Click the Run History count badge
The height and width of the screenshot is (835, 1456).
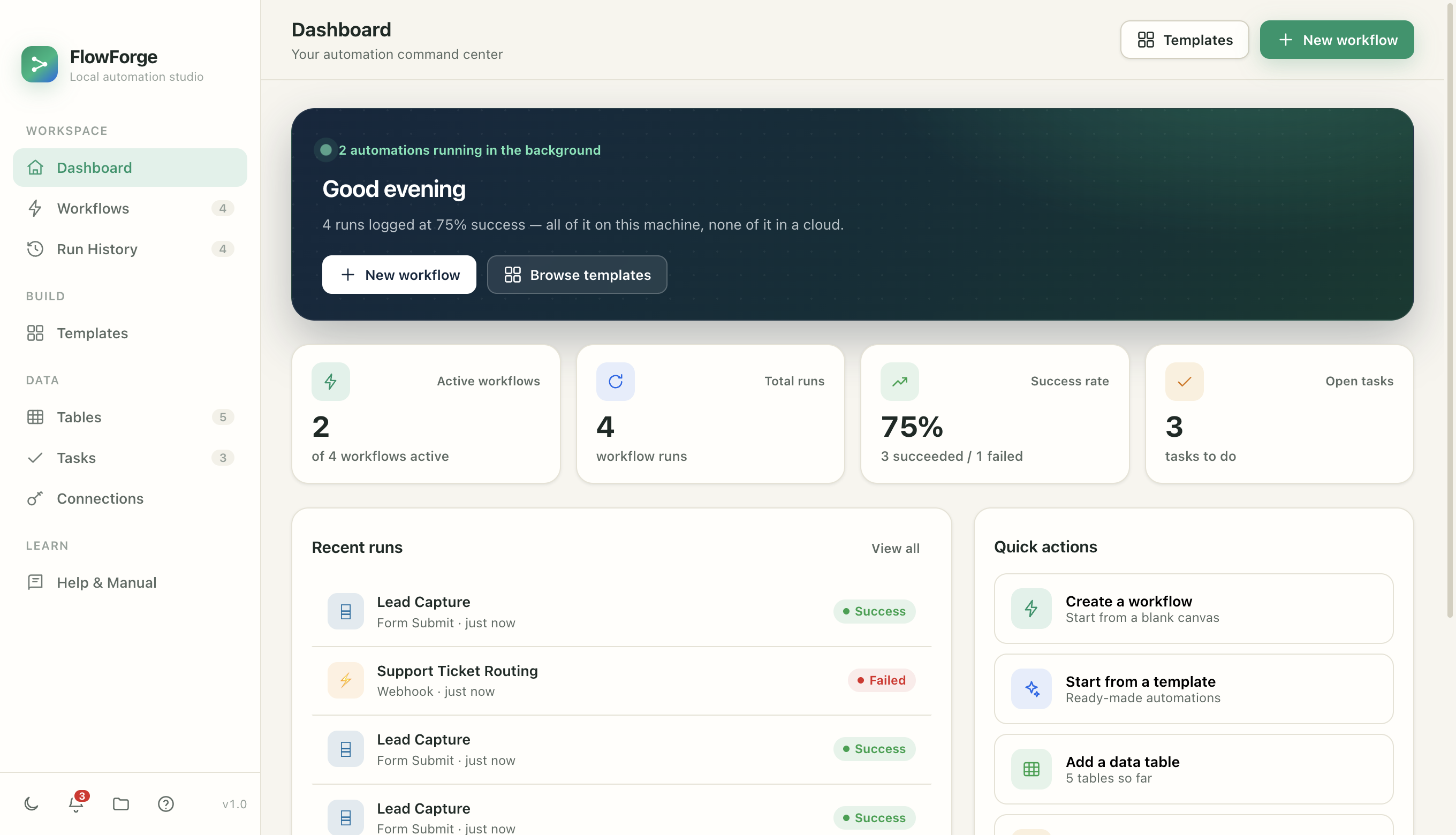pos(223,249)
